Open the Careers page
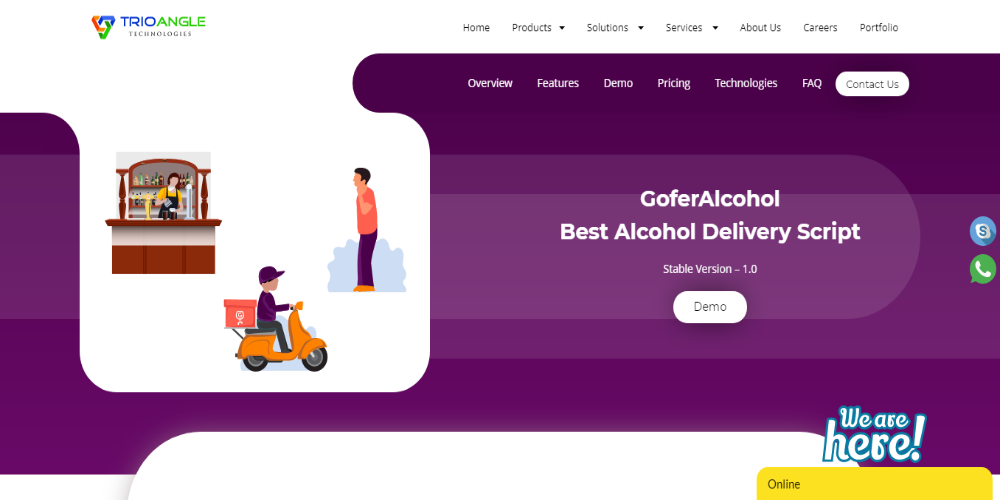1000x500 pixels. pyautogui.click(x=820, y=27)
